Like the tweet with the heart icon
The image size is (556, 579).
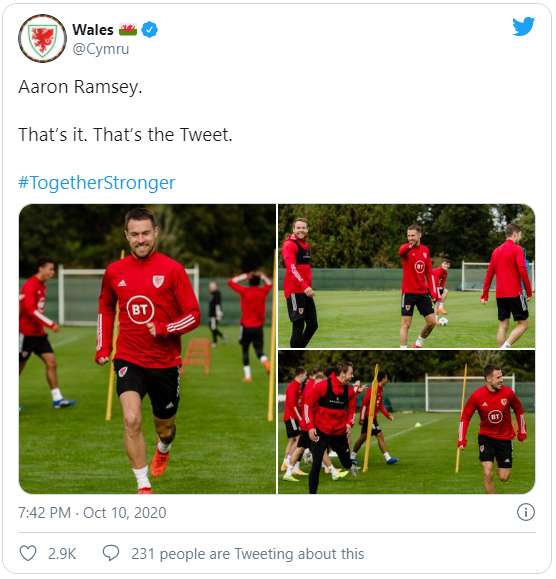[28, 553]
